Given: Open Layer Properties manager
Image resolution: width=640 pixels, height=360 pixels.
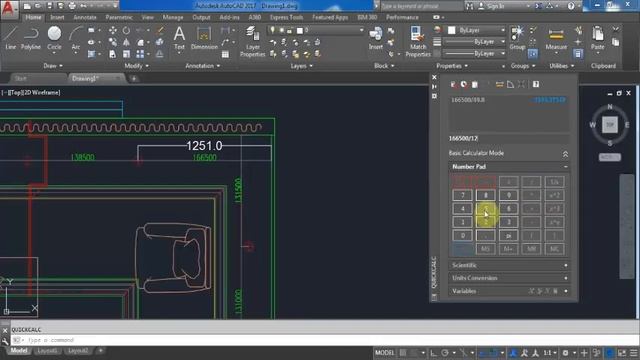Looking at the screenshot, I should point(253,41).
